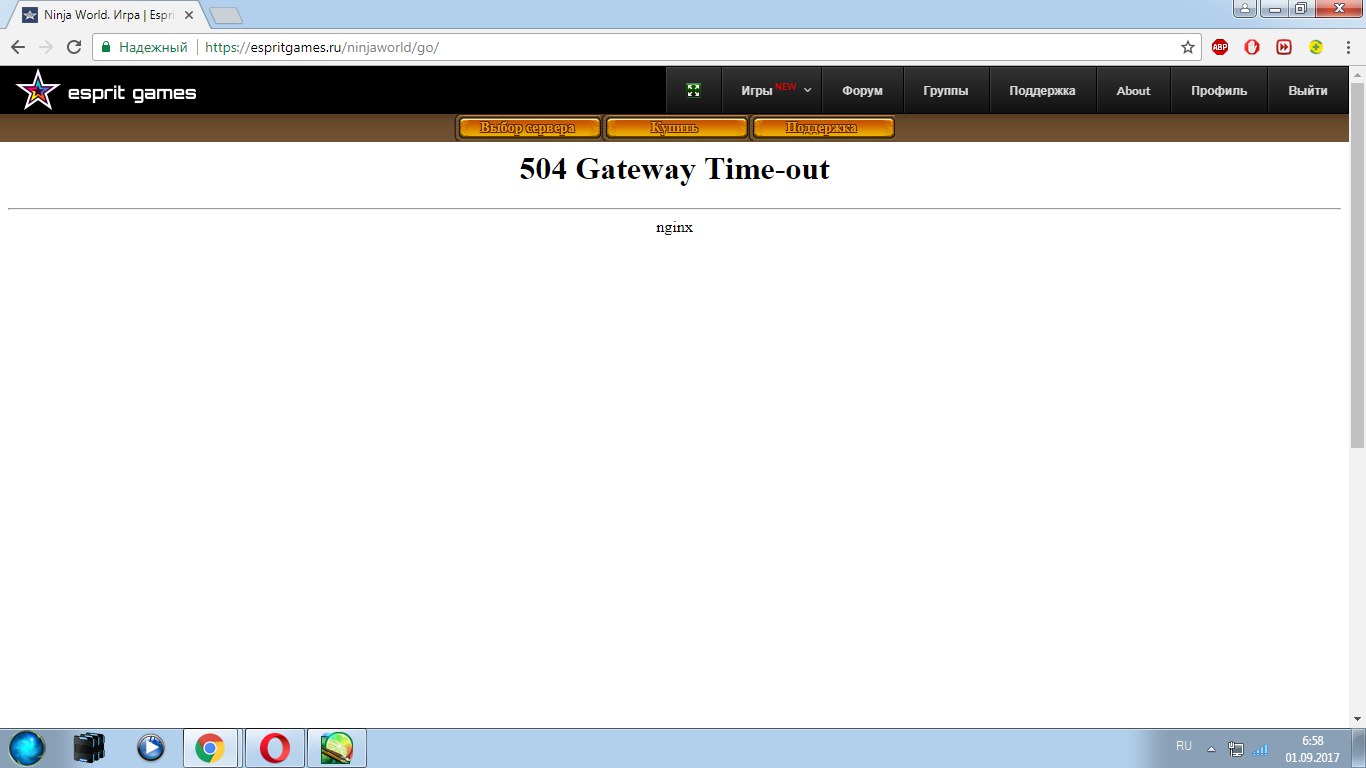Click the red hand ad-blocker extension icon
Image resolution: width=1366 pixels, height=768 pixels.
coord(1252,47)
